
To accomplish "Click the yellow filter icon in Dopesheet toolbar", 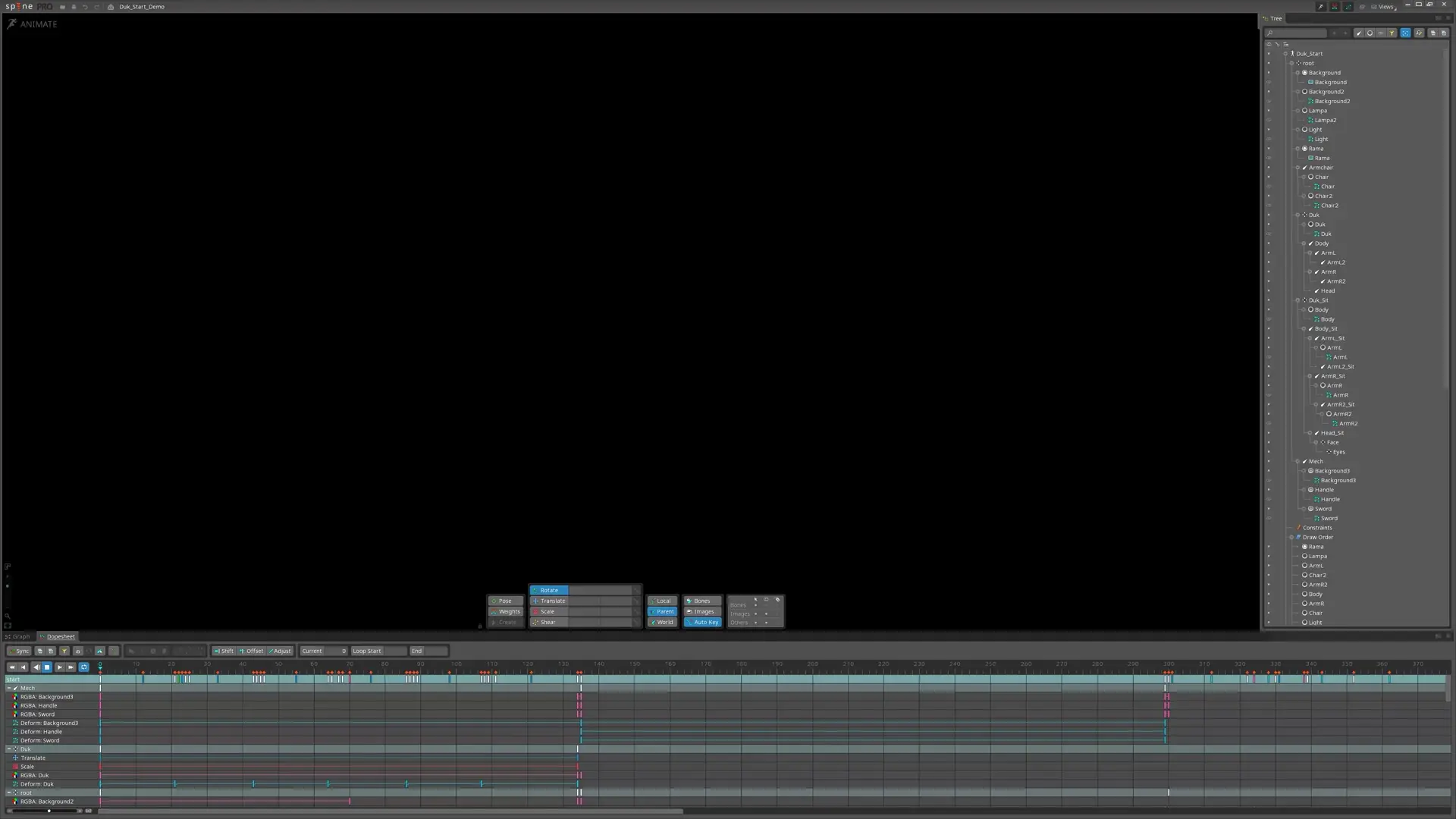I will click(x=64, y=651).
